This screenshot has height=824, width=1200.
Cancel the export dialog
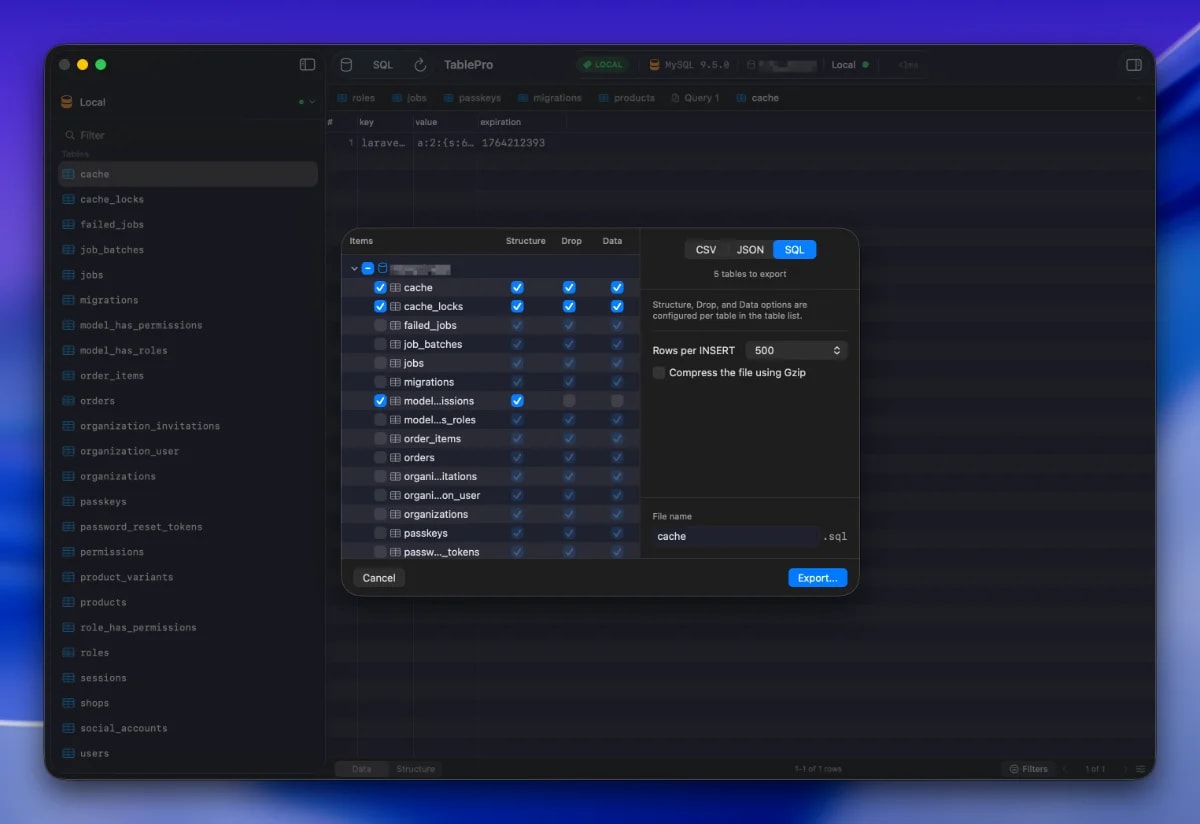pyautogui.click(x=379, y=577)
